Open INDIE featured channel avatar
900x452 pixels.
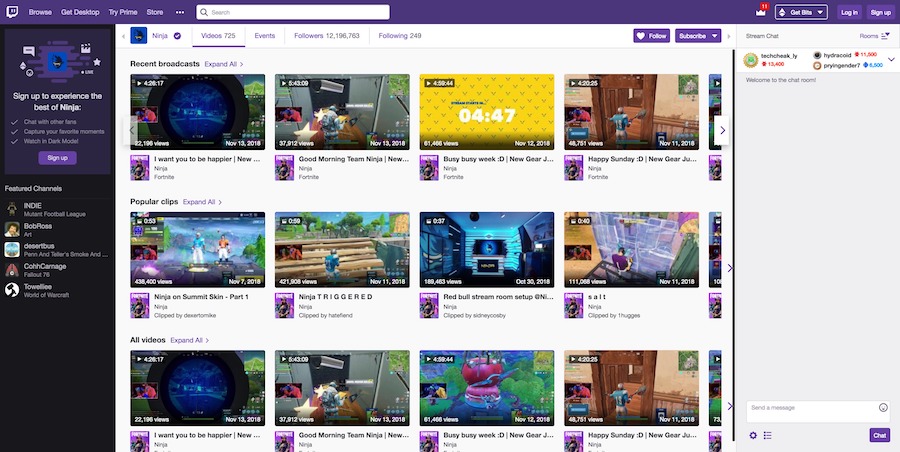point(12,209)
